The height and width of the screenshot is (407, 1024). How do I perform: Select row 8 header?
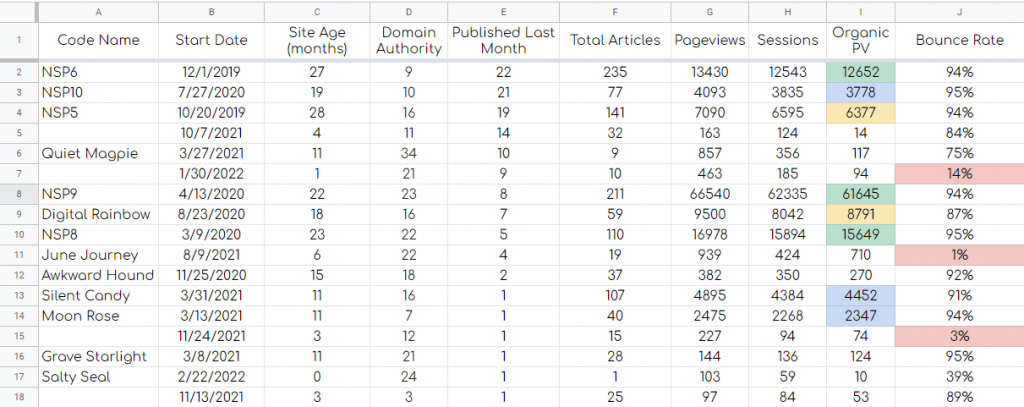tap(19, 194)
